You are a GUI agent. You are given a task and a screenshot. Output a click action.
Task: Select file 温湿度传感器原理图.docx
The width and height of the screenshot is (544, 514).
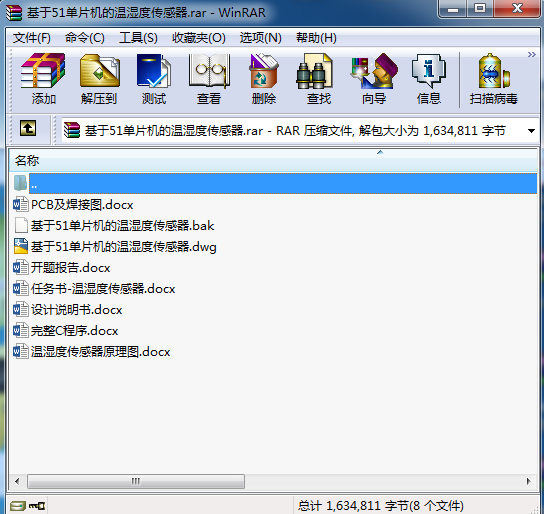pos(100,352)
